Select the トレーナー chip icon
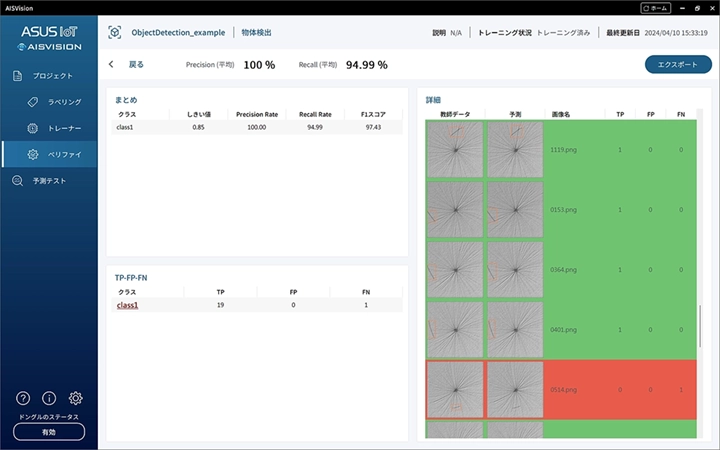720x450 pixels. 33,128
